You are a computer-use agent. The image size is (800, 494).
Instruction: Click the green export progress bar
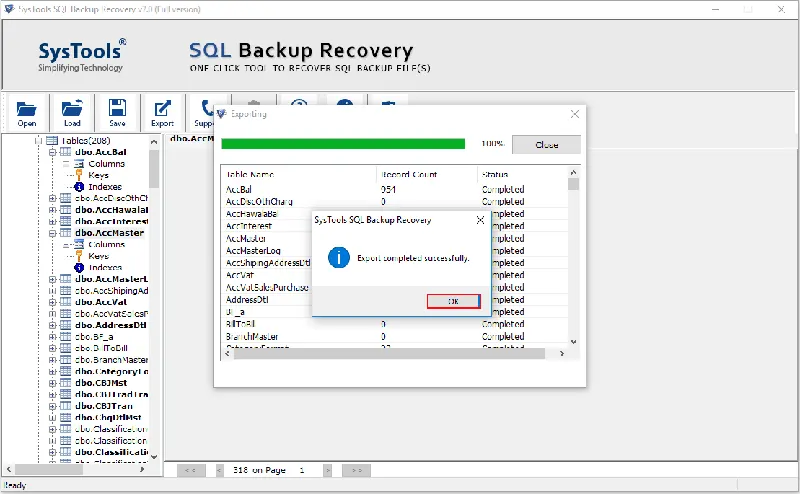(343, 144)
